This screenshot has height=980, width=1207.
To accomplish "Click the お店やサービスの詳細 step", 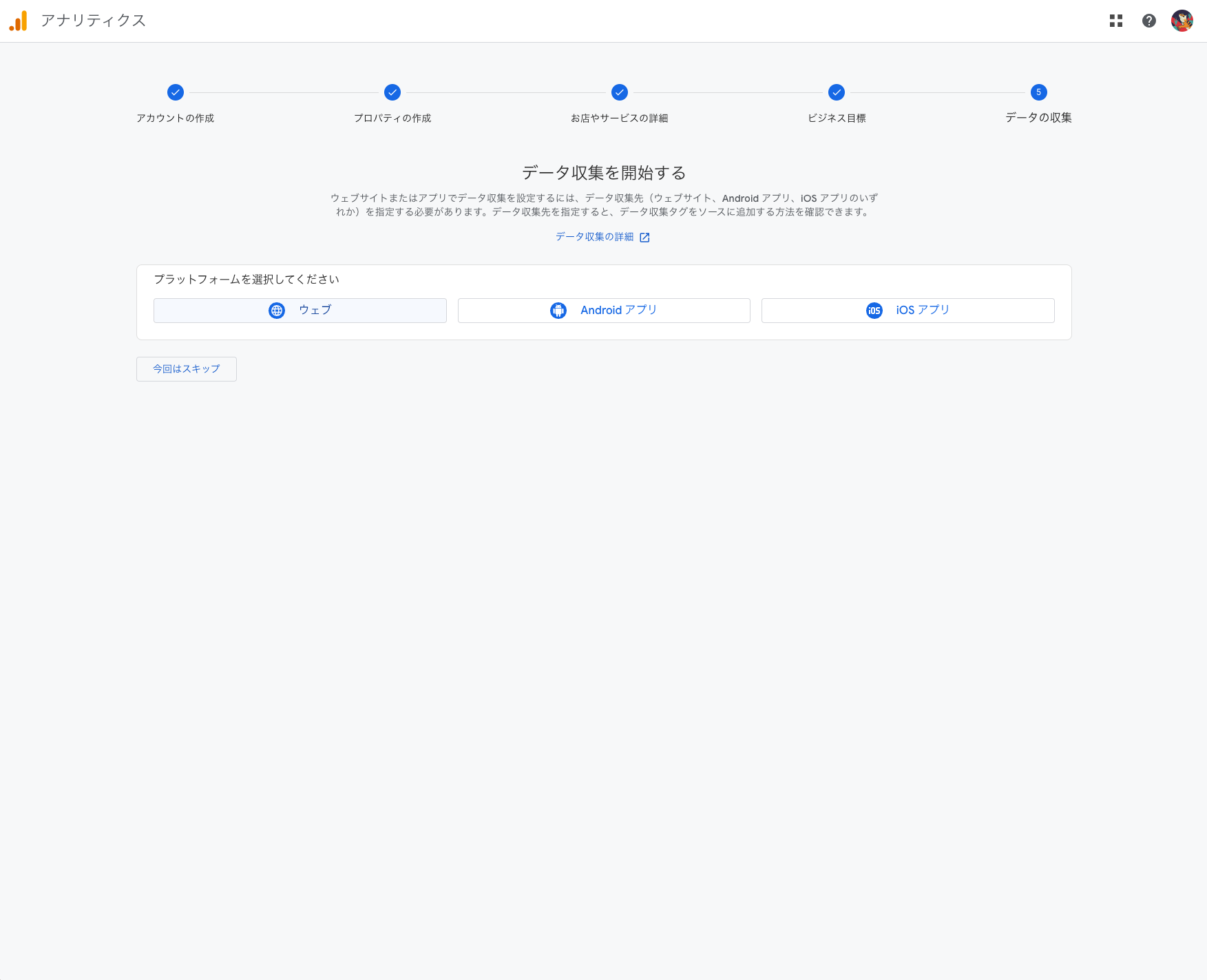I will pyautogui.click(x=619, y=92).
